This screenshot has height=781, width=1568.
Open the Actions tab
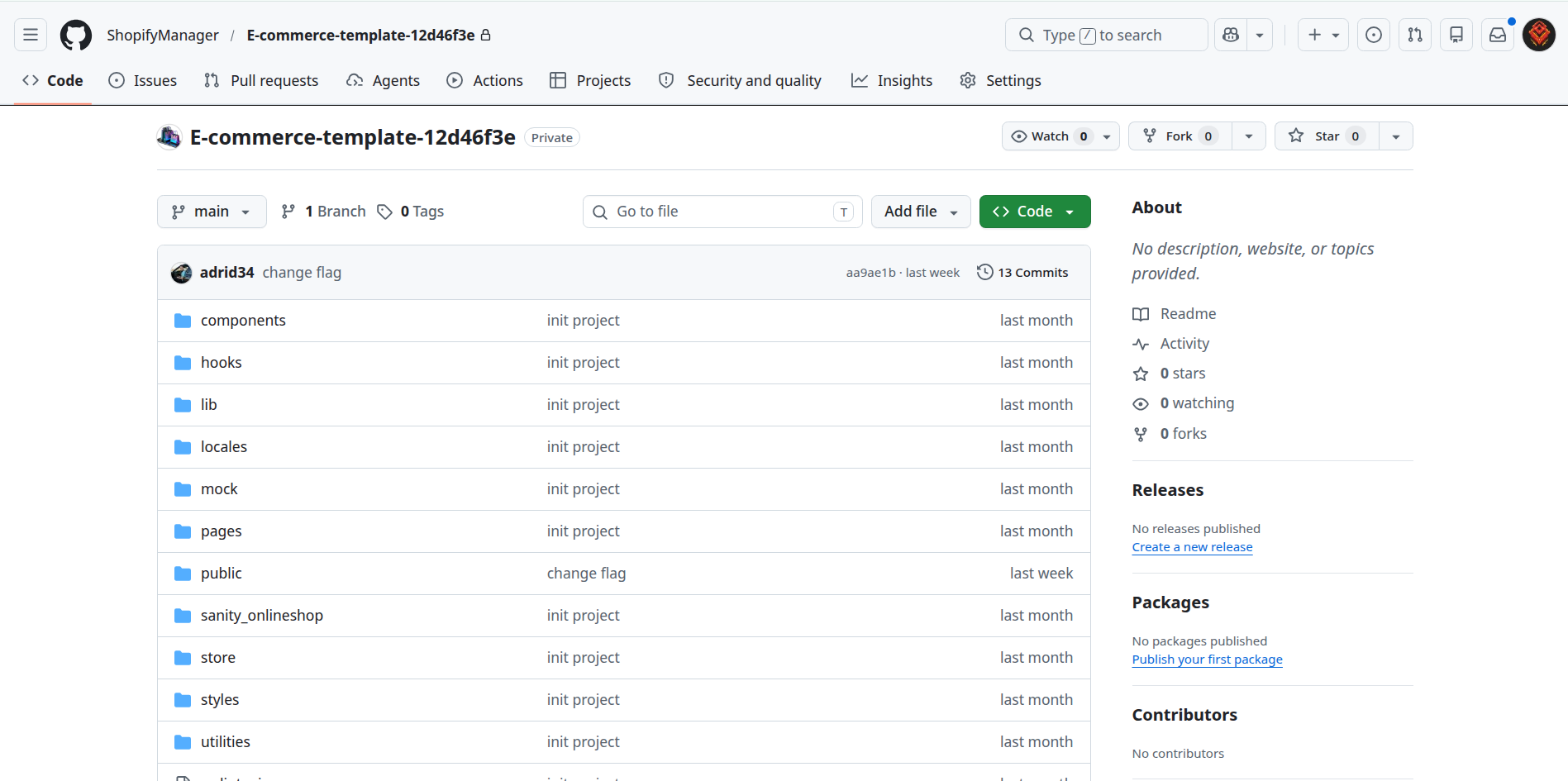pos(485,80)
